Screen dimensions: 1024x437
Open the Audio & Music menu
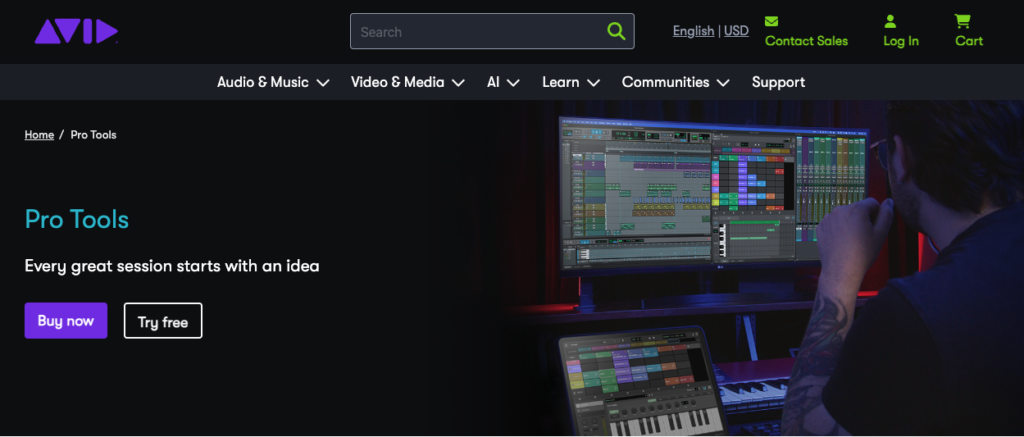pyautogui.click(x=263, y=82)
